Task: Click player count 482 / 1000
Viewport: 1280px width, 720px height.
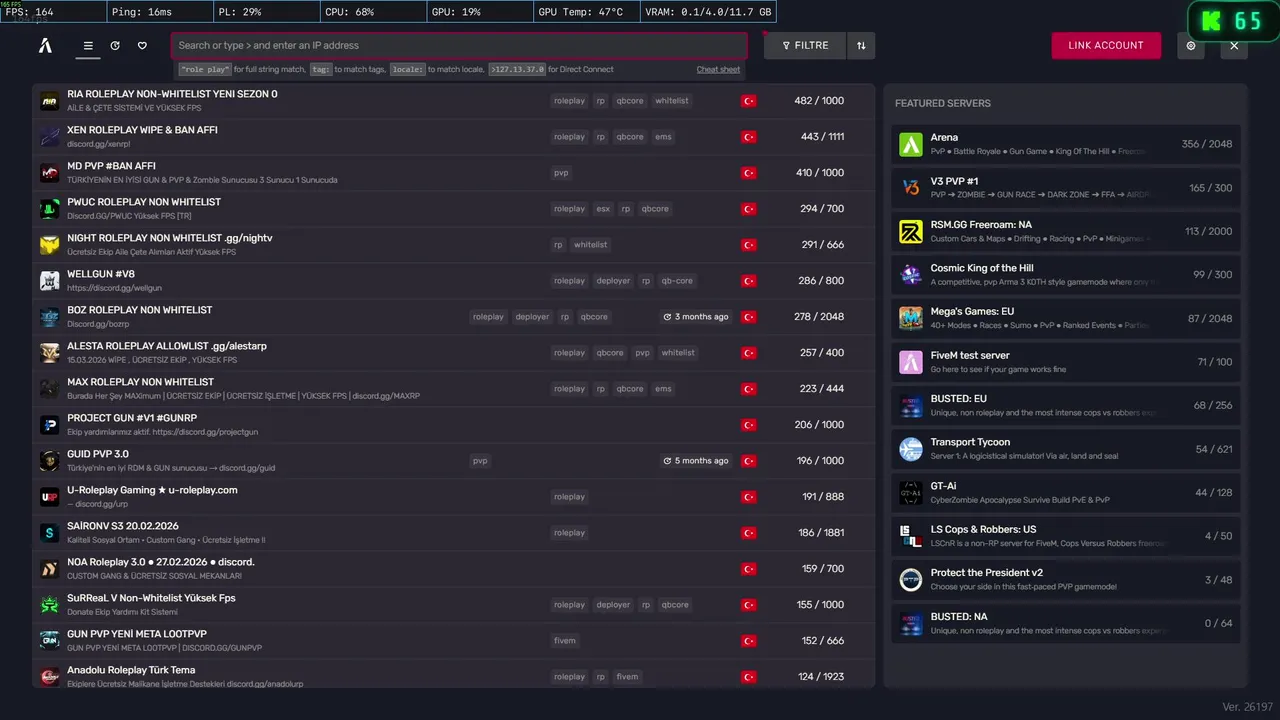Action: tap(819, 101)
